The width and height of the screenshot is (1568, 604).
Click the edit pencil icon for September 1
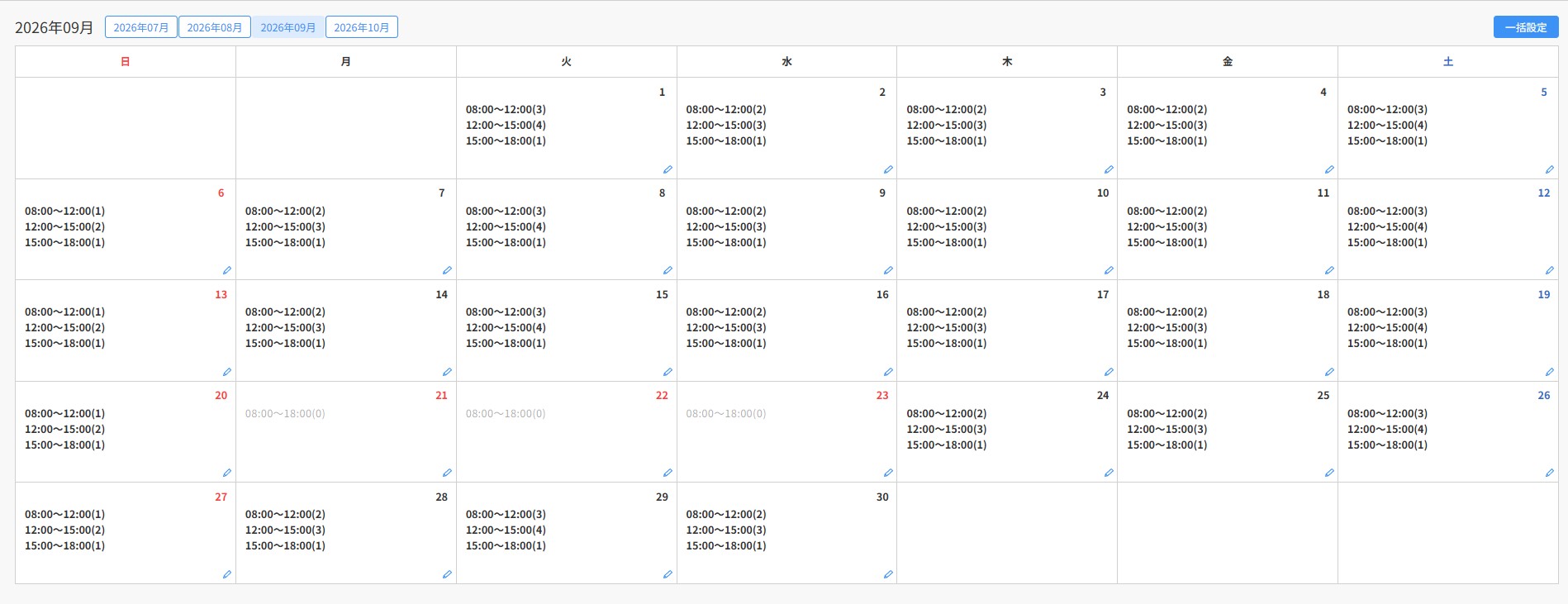tap(668, 169)
